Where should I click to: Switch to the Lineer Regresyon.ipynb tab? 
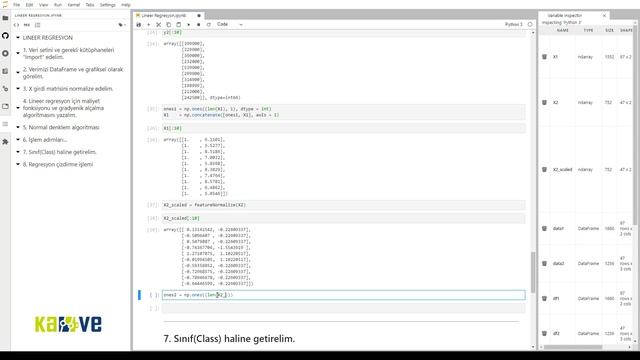coord(168,16)
